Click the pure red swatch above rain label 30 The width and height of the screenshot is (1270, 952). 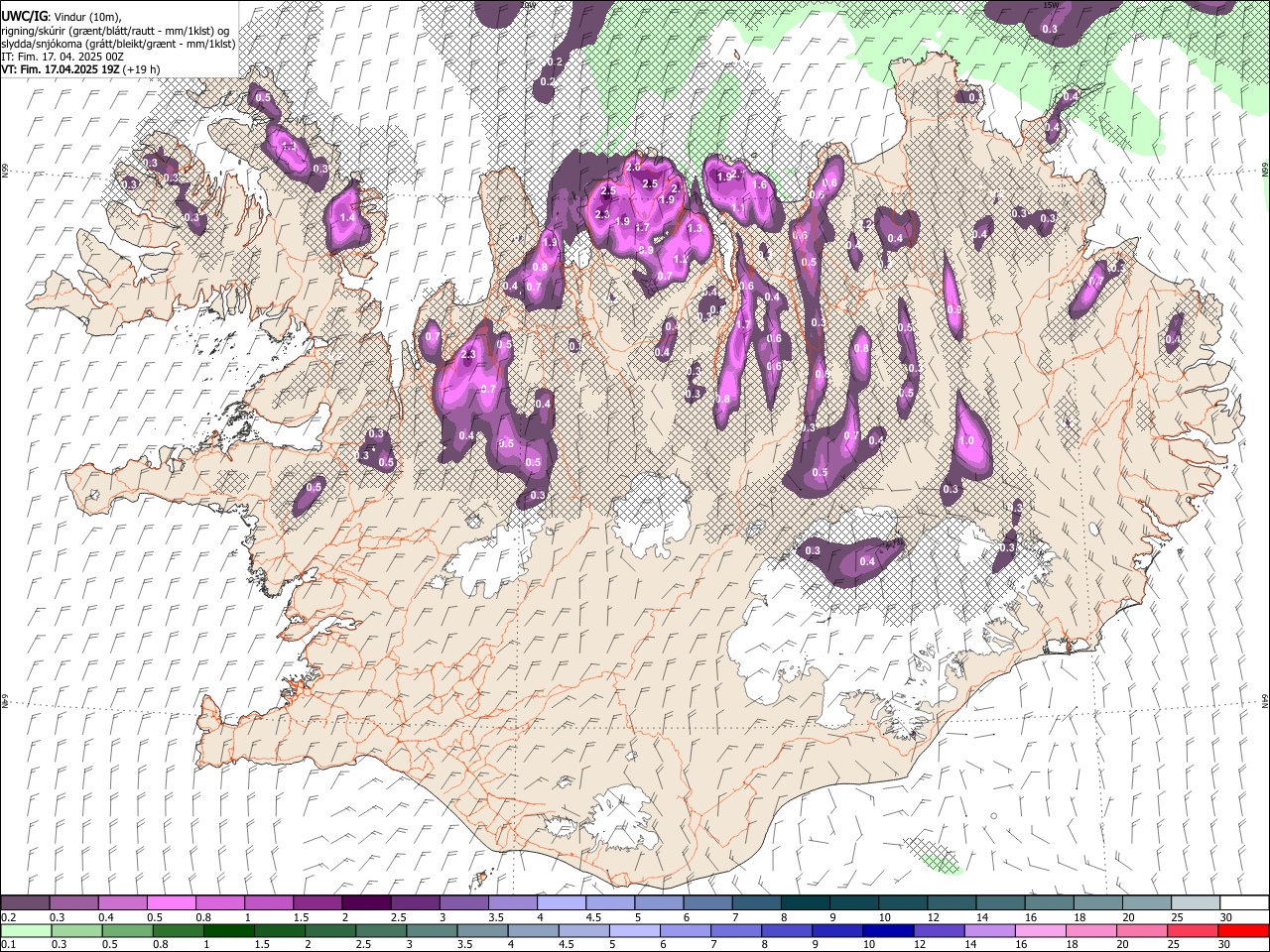tap(1242, 930)
